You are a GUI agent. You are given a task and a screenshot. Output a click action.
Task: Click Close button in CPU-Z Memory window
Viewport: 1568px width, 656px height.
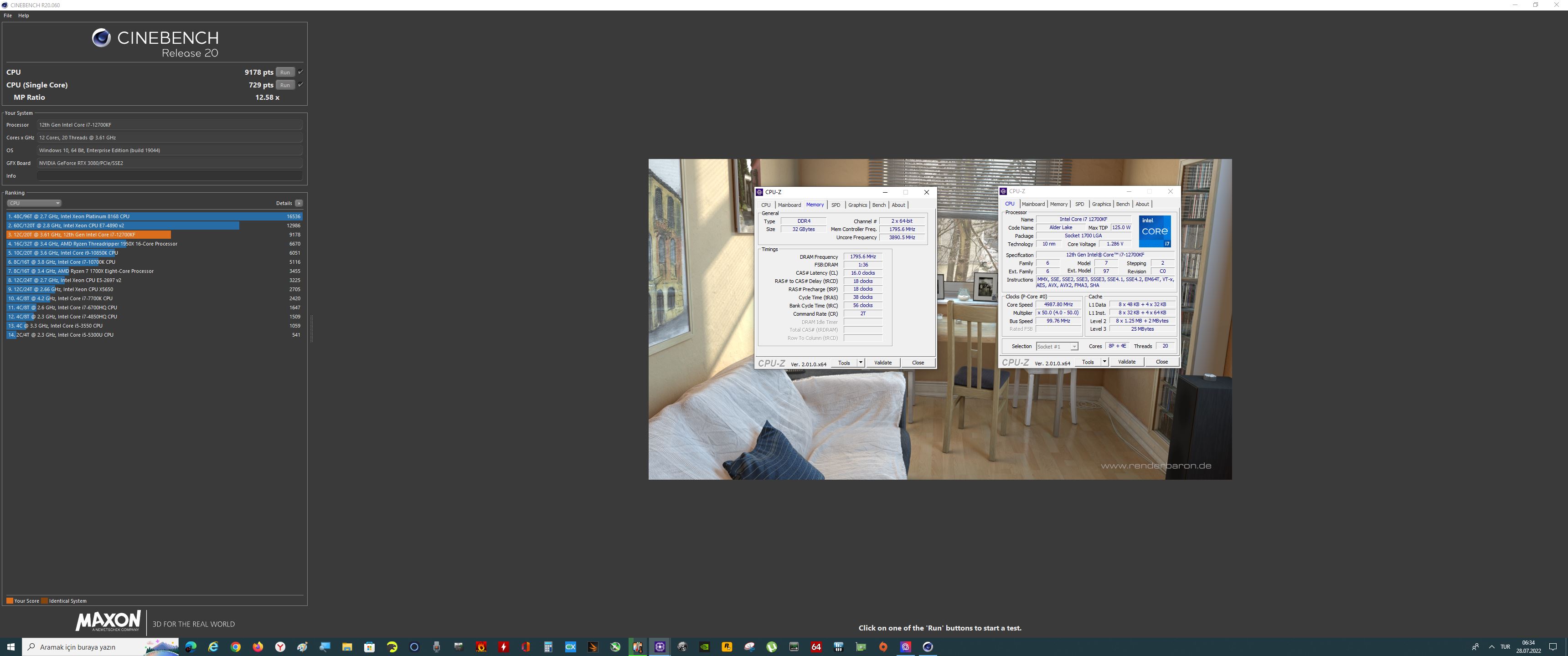[918, 363]
